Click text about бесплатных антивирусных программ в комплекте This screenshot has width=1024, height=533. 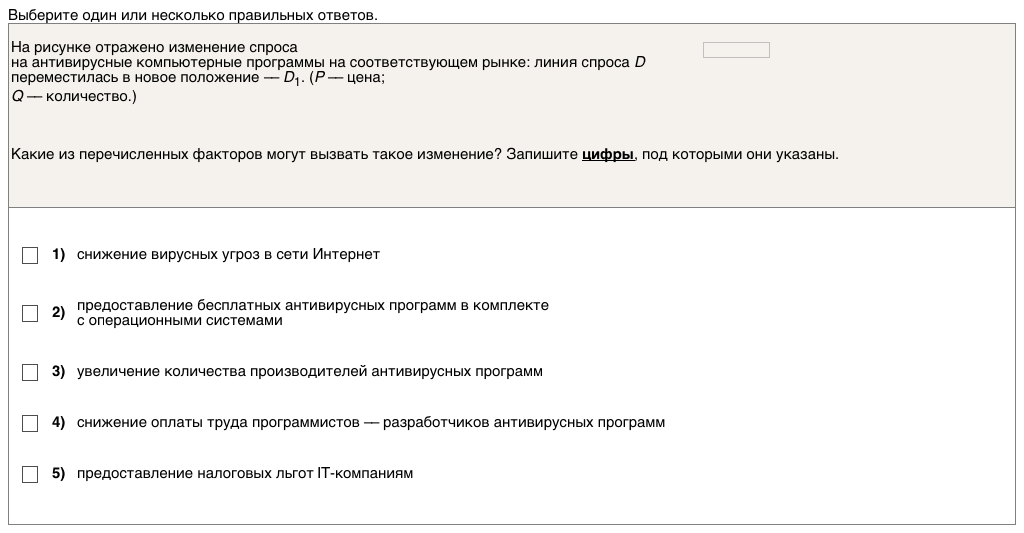(x=312, y=306)
